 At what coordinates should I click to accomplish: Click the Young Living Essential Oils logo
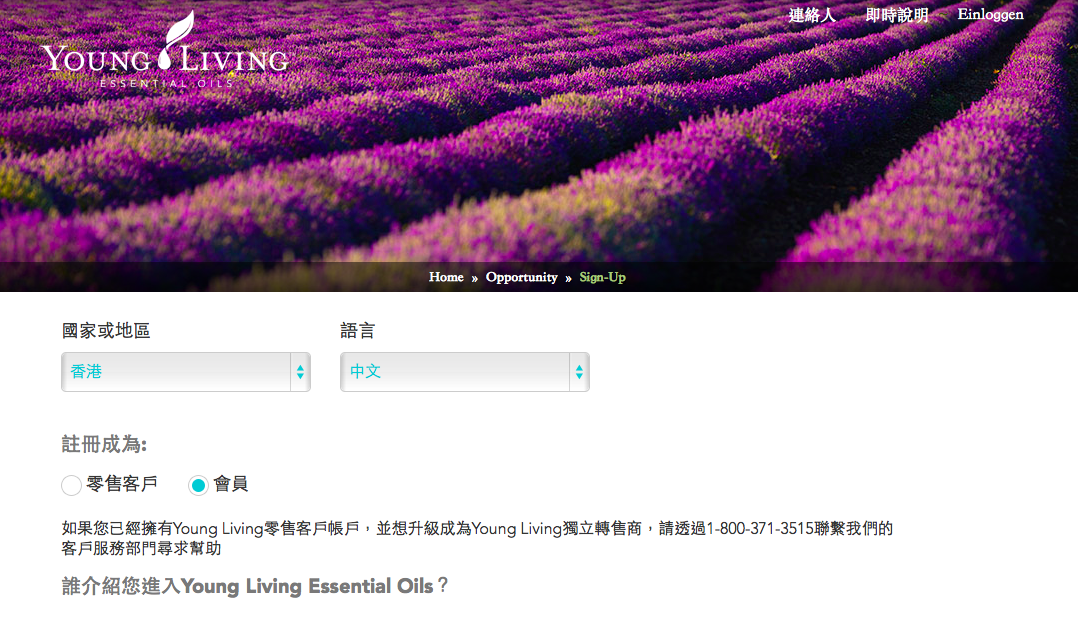point(165,50)
